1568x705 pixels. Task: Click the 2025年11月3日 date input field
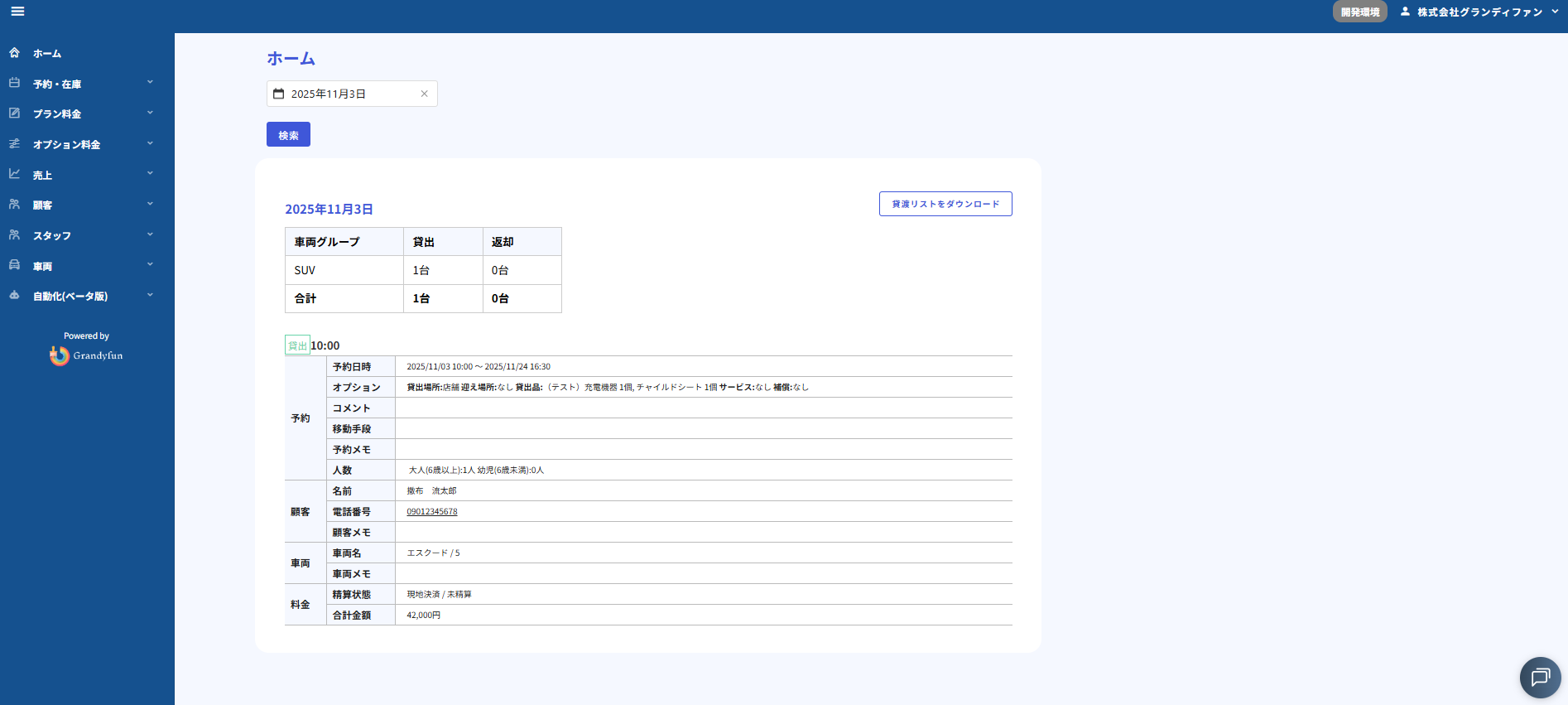pos(348,94)
